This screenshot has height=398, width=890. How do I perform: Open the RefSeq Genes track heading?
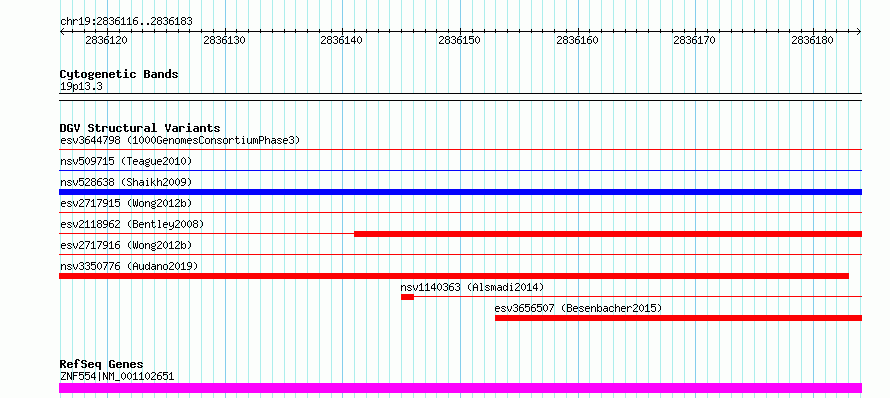[102, 364]
